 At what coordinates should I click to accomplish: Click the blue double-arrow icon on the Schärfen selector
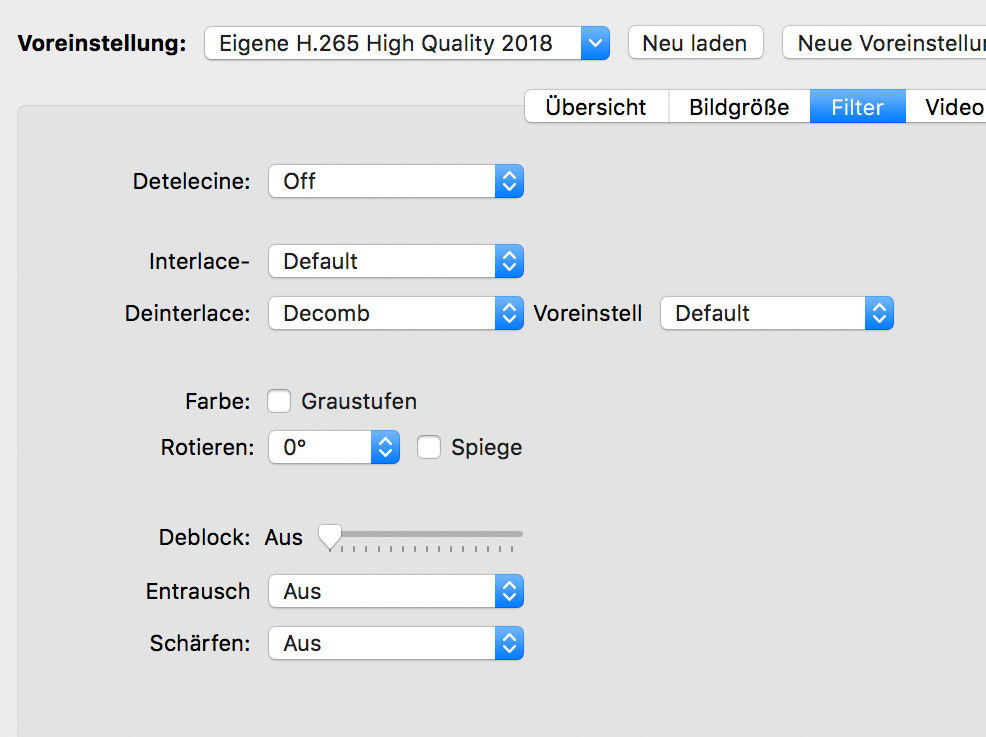pos(509,643)
